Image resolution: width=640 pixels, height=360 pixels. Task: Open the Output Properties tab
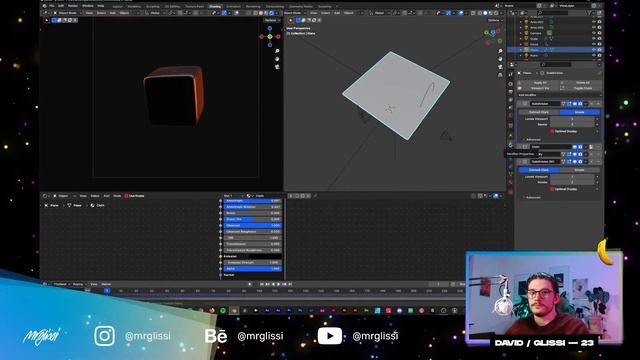coord(511,92)
